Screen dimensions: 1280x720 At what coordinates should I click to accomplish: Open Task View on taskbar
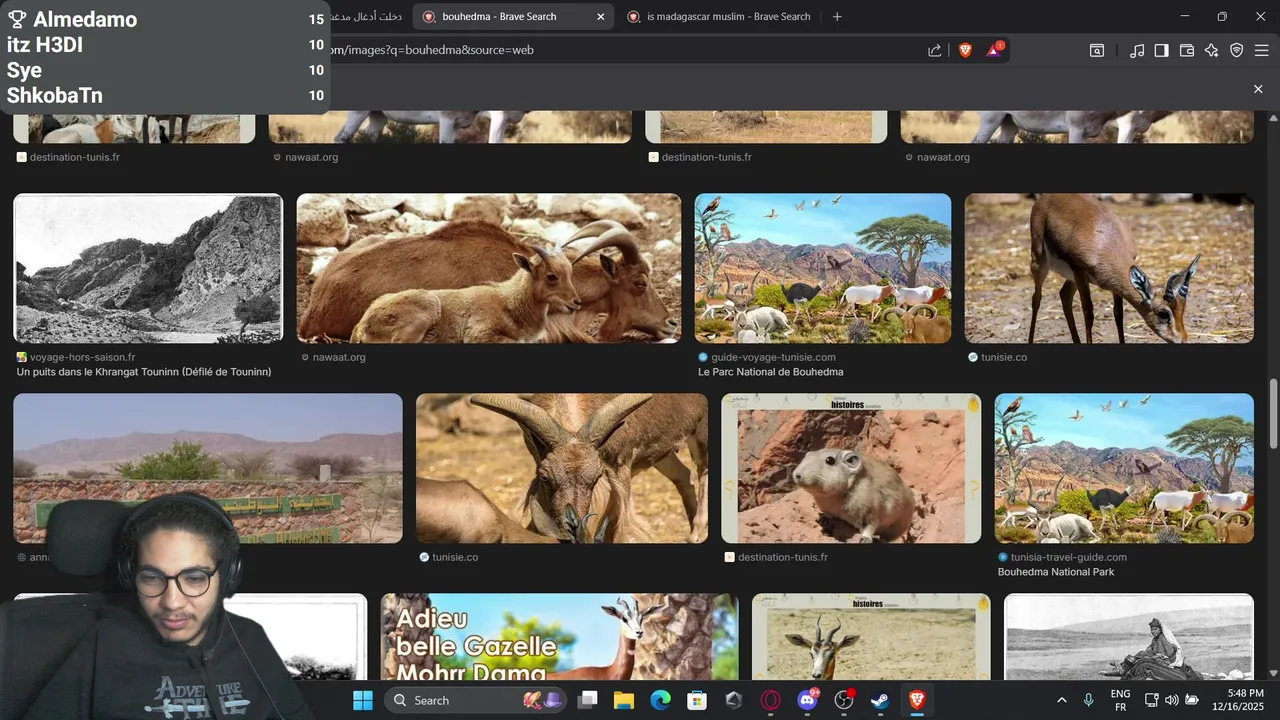[x=588, y=700]
